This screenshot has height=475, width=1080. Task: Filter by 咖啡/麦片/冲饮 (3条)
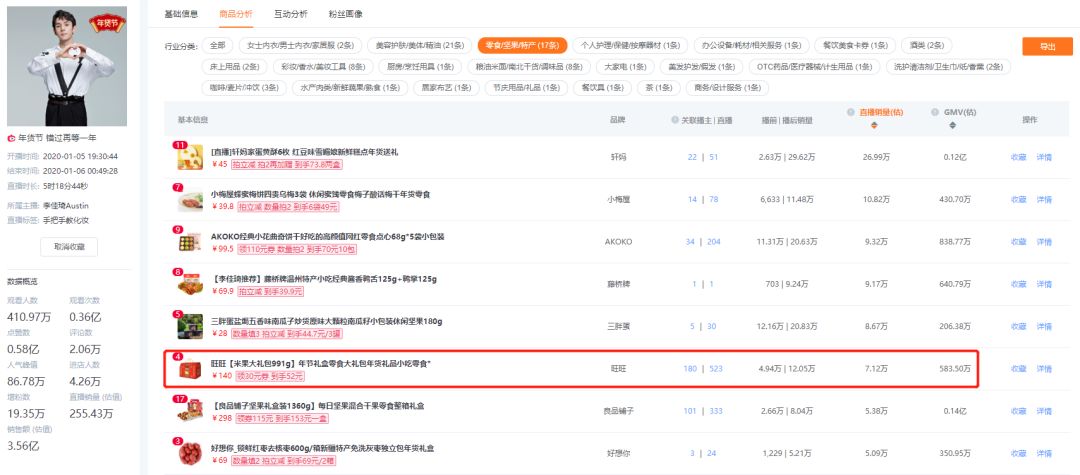[x=244, y=88]
